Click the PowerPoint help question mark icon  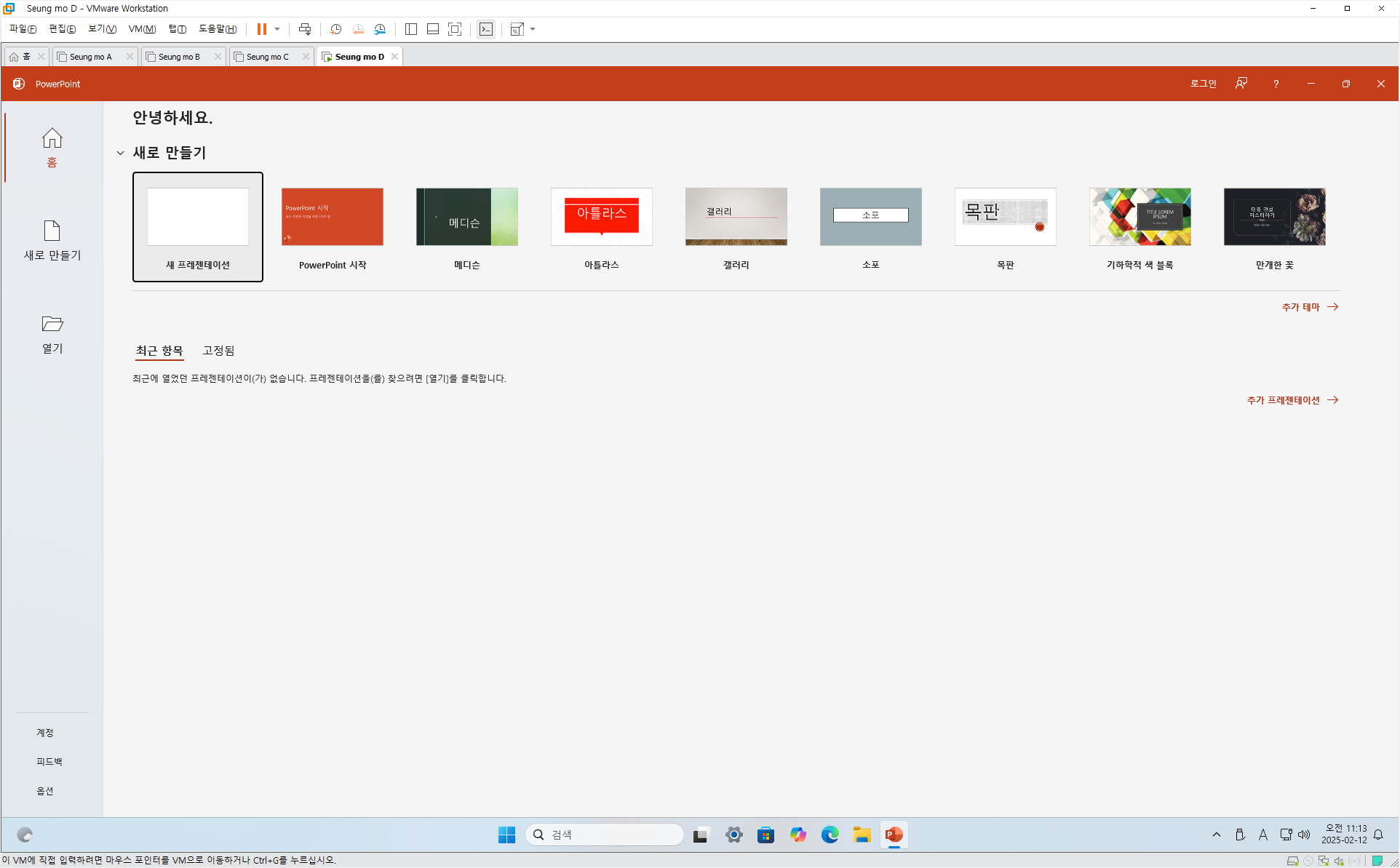1276,84
